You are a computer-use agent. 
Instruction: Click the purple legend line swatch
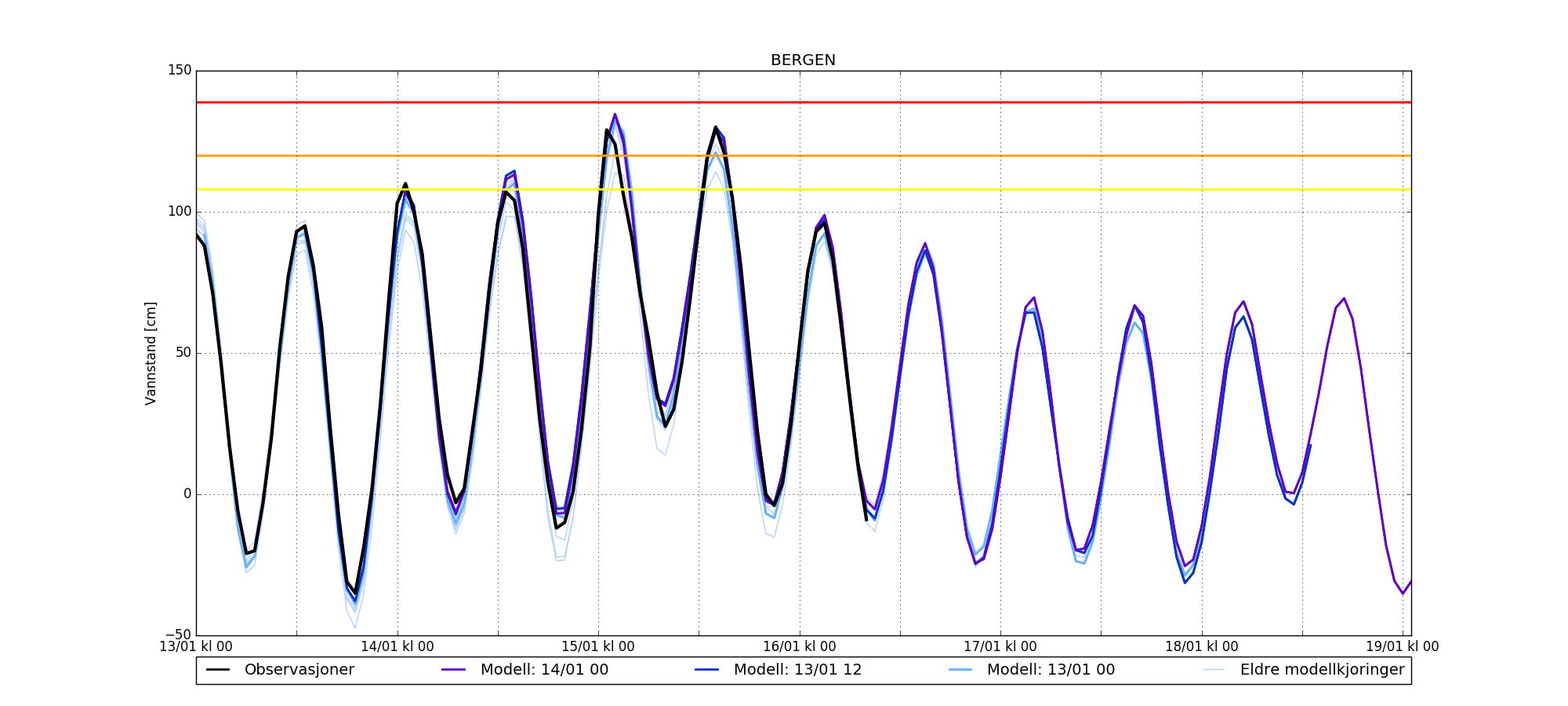[x=454, y=670]
